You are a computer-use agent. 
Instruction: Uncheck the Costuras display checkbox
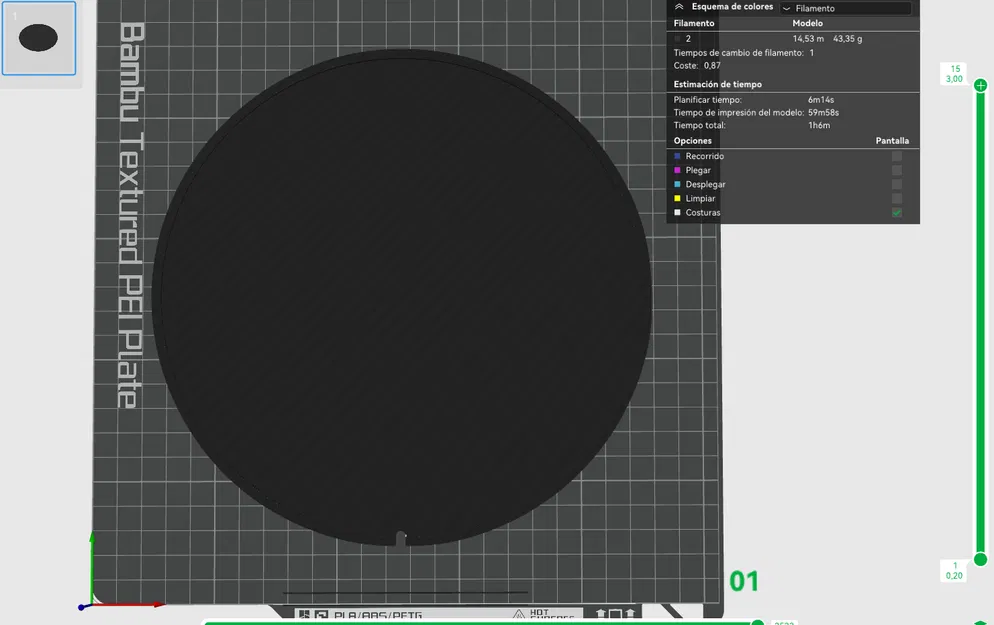pyautogui.click(x=896, y=213)
